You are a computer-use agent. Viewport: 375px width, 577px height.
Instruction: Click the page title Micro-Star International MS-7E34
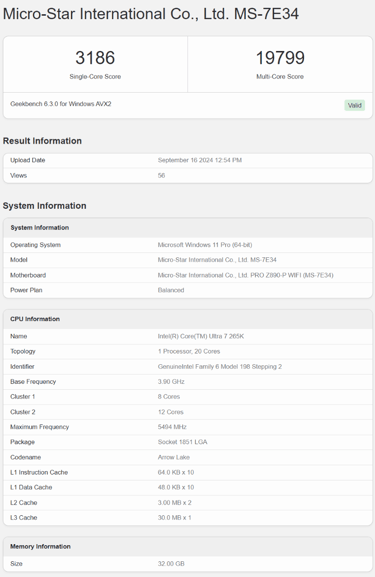coord(151,14)
